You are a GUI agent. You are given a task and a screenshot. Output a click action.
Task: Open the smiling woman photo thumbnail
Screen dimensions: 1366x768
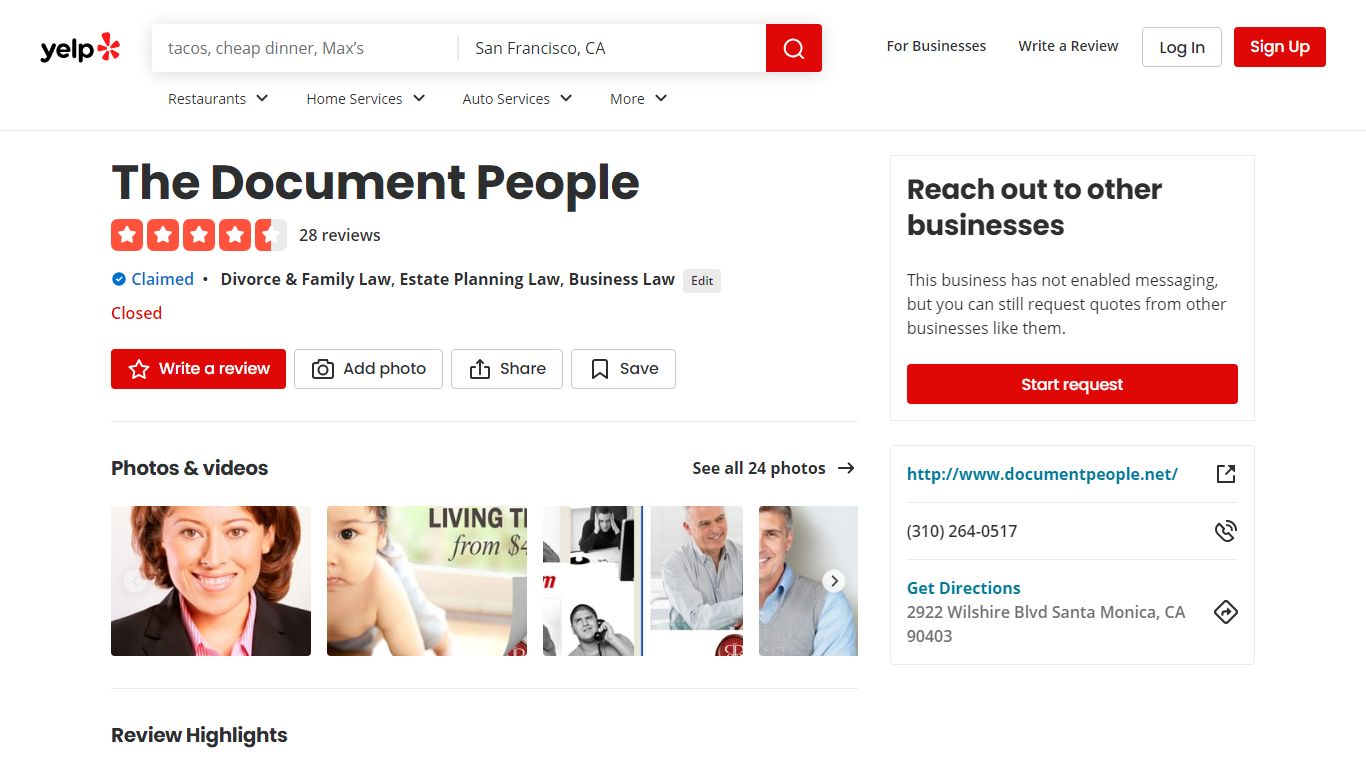pos(211,581)
